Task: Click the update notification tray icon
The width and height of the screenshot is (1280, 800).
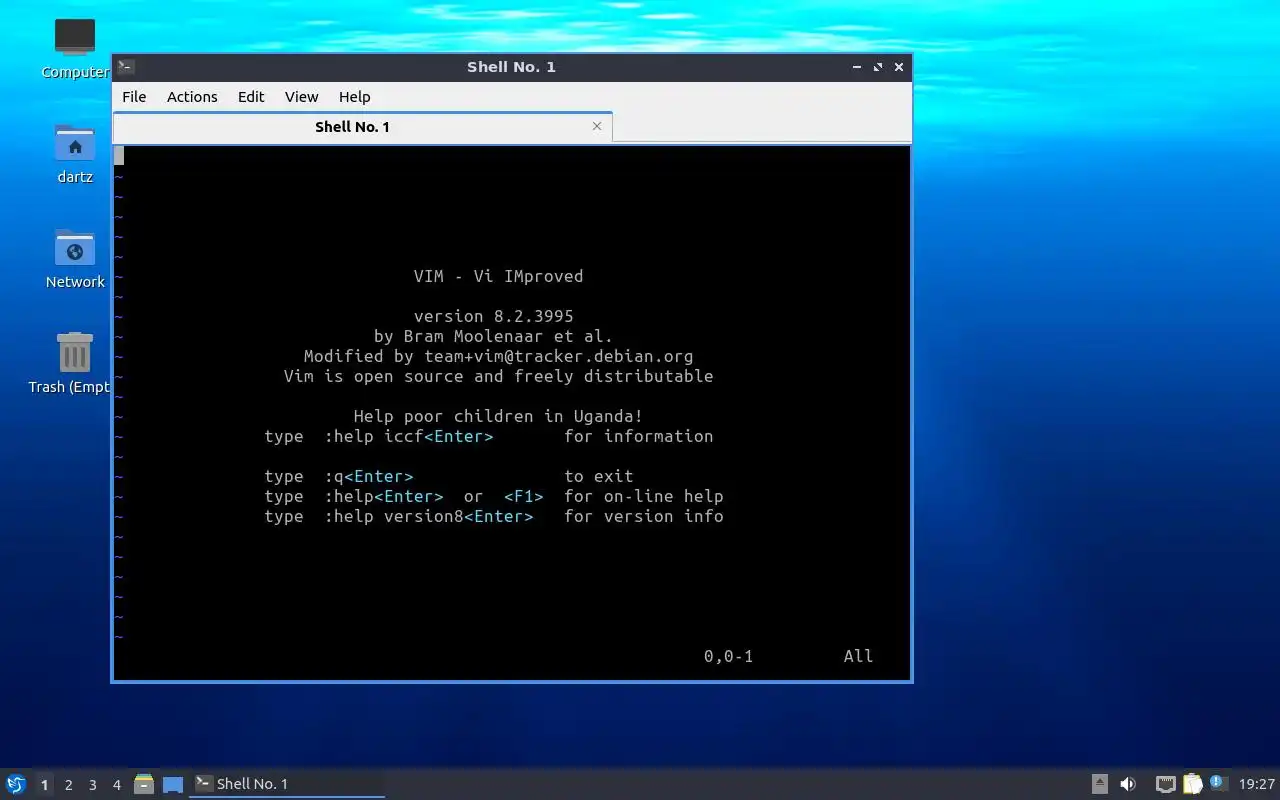Action: [x=1218, y=783]
